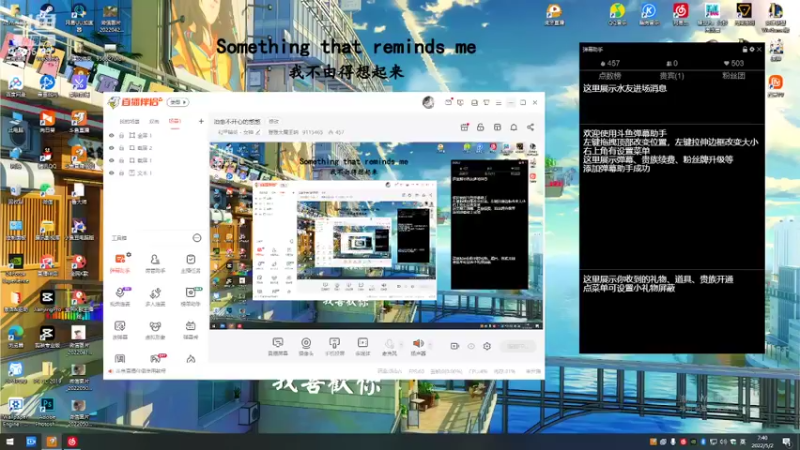Click the share icon above the preview
The image size is (800, 450).
pos(531,127)
